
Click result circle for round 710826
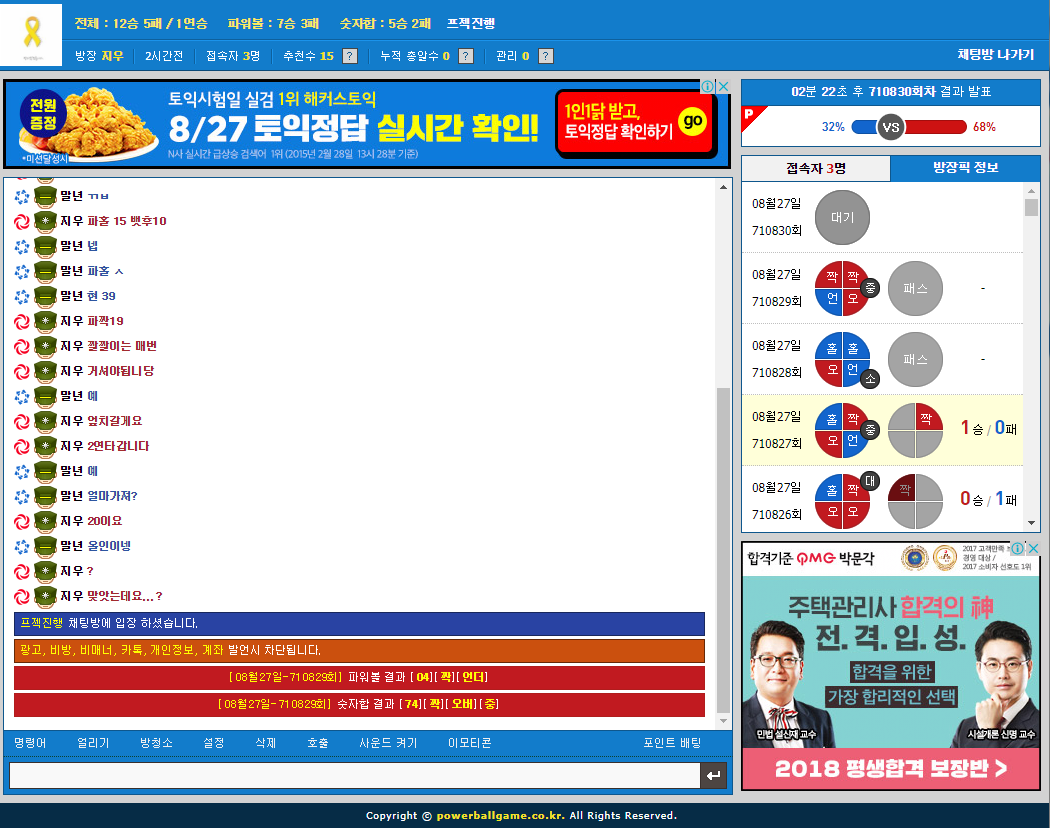point(842,501)
